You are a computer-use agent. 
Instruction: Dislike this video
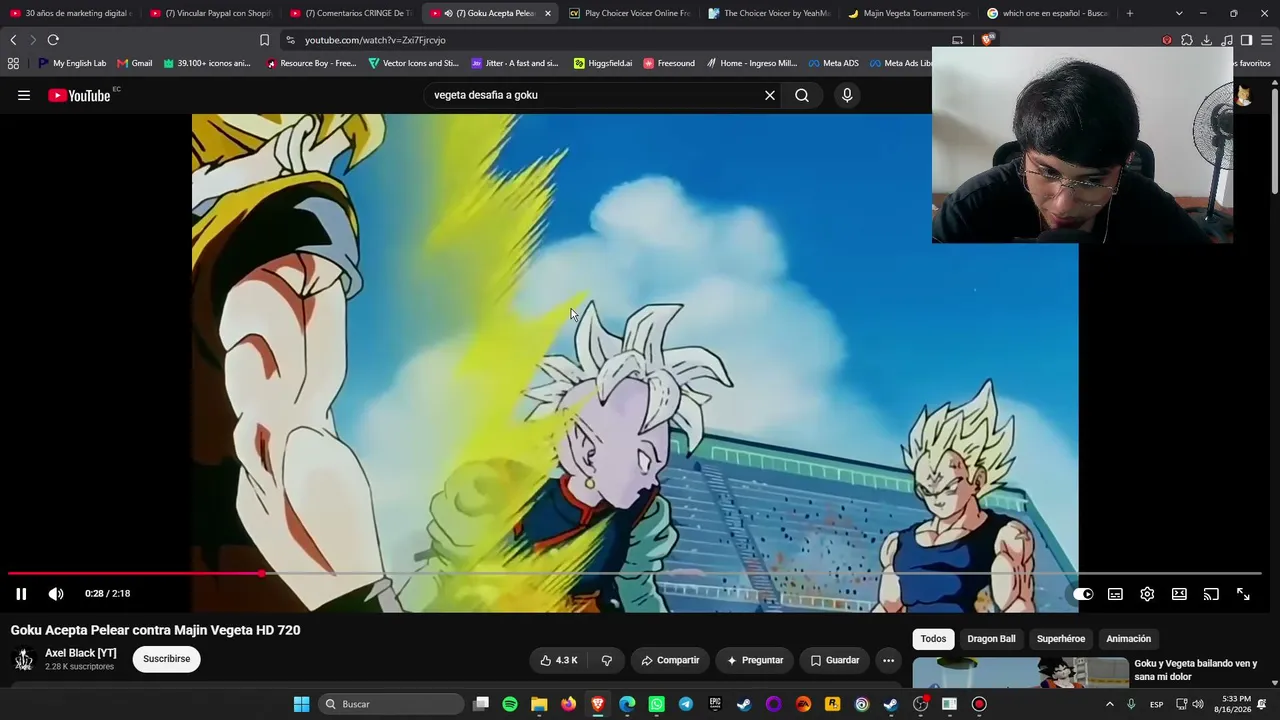606,660
